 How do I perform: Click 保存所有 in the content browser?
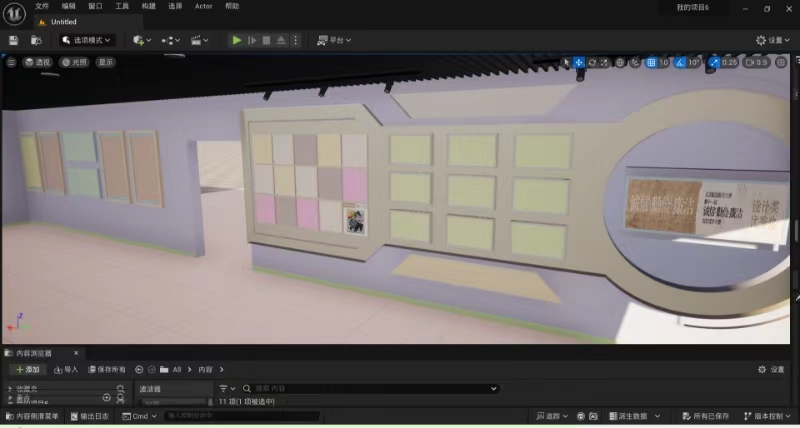106,369
